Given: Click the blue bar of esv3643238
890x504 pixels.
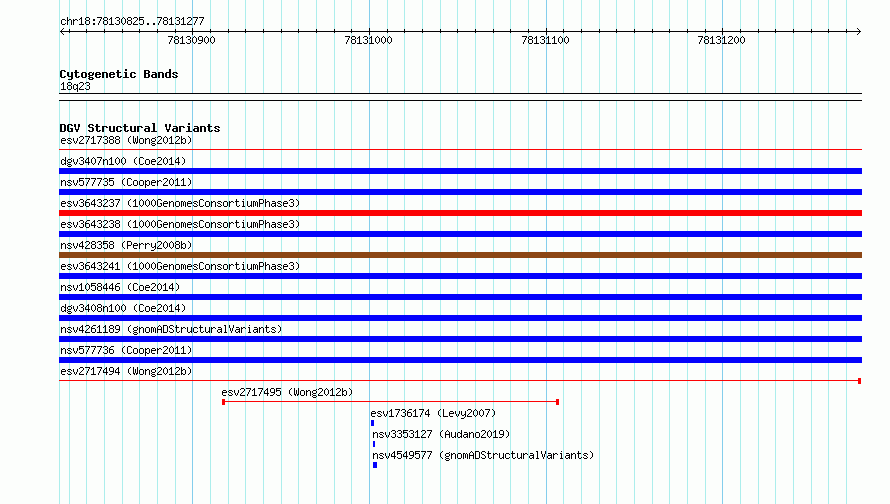Looking at the screenshot, I should click(460, 234).
